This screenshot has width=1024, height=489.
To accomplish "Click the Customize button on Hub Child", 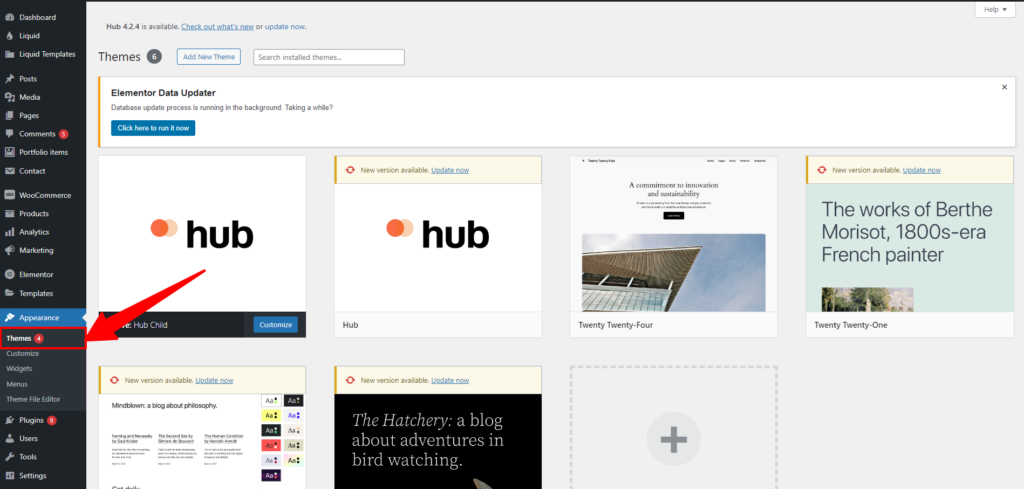I will [276, 324].
